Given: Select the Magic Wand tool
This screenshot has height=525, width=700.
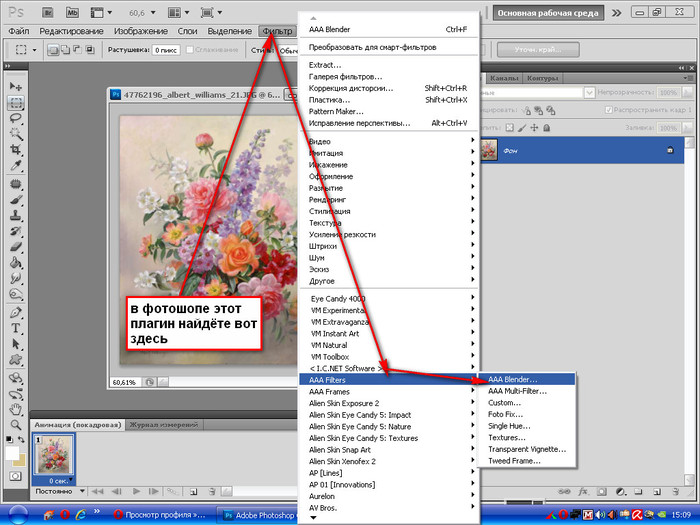Looking at the screenshot, I should 16,133.
